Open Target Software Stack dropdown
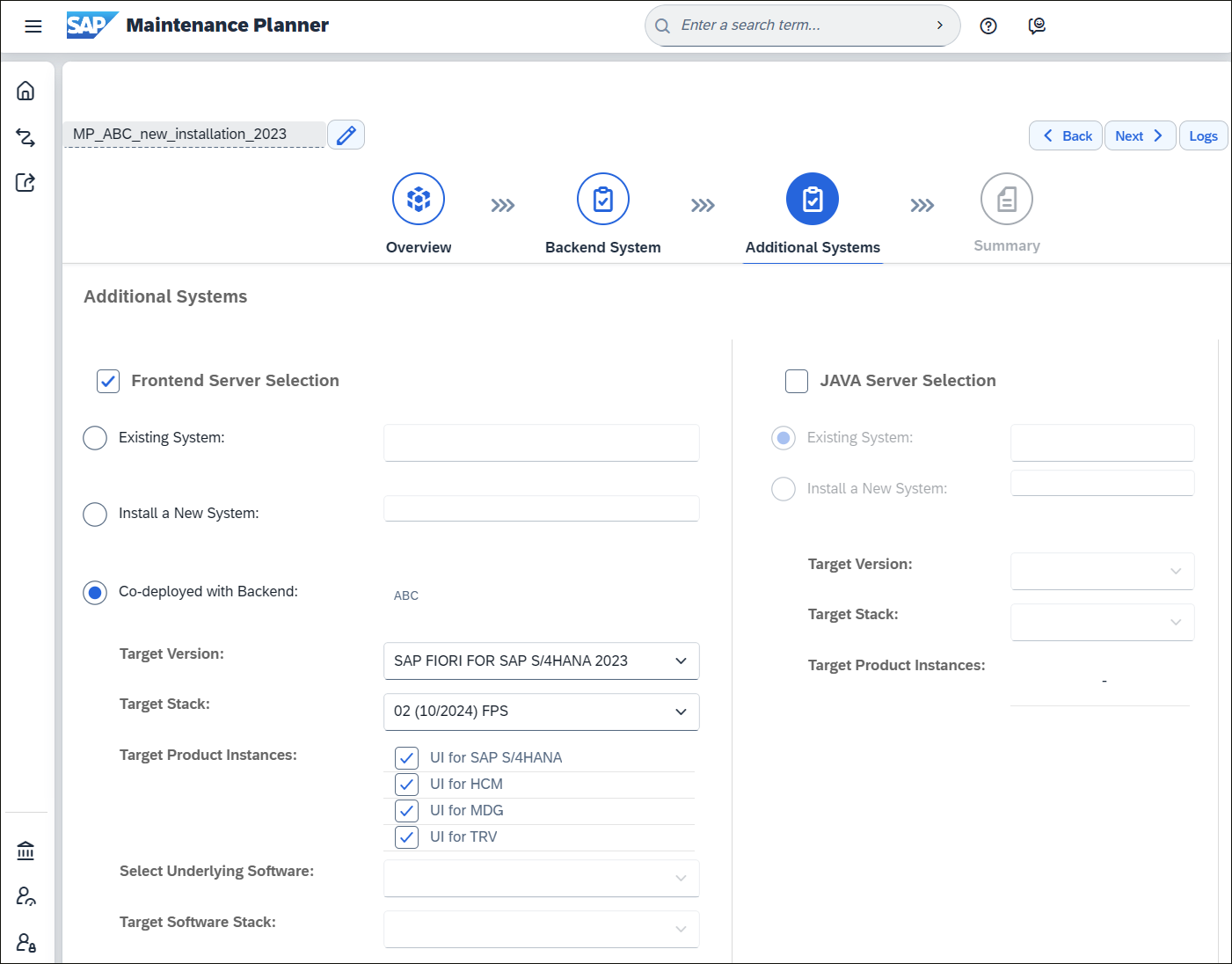The width and height of the screenshot is (1232, 964). click(542, 929)
